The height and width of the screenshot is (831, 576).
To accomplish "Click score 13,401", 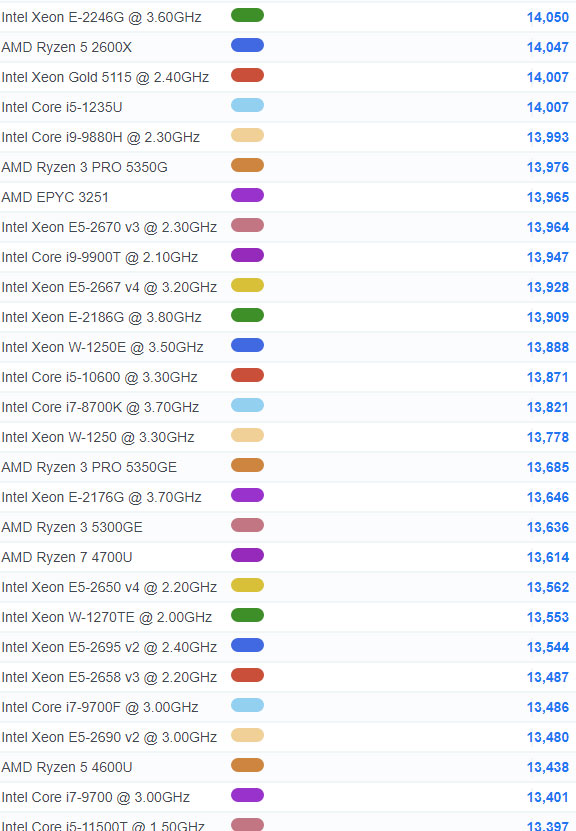I will [547, 797].
